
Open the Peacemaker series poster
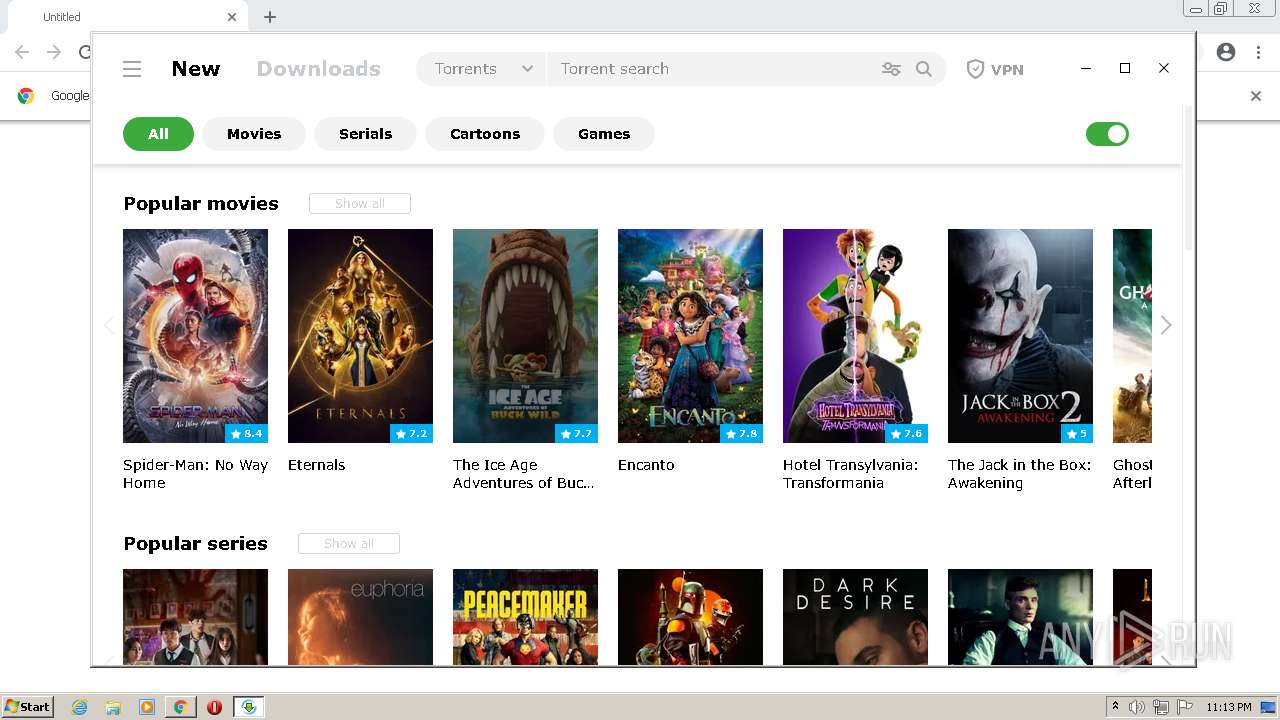[x=525, y=617]
